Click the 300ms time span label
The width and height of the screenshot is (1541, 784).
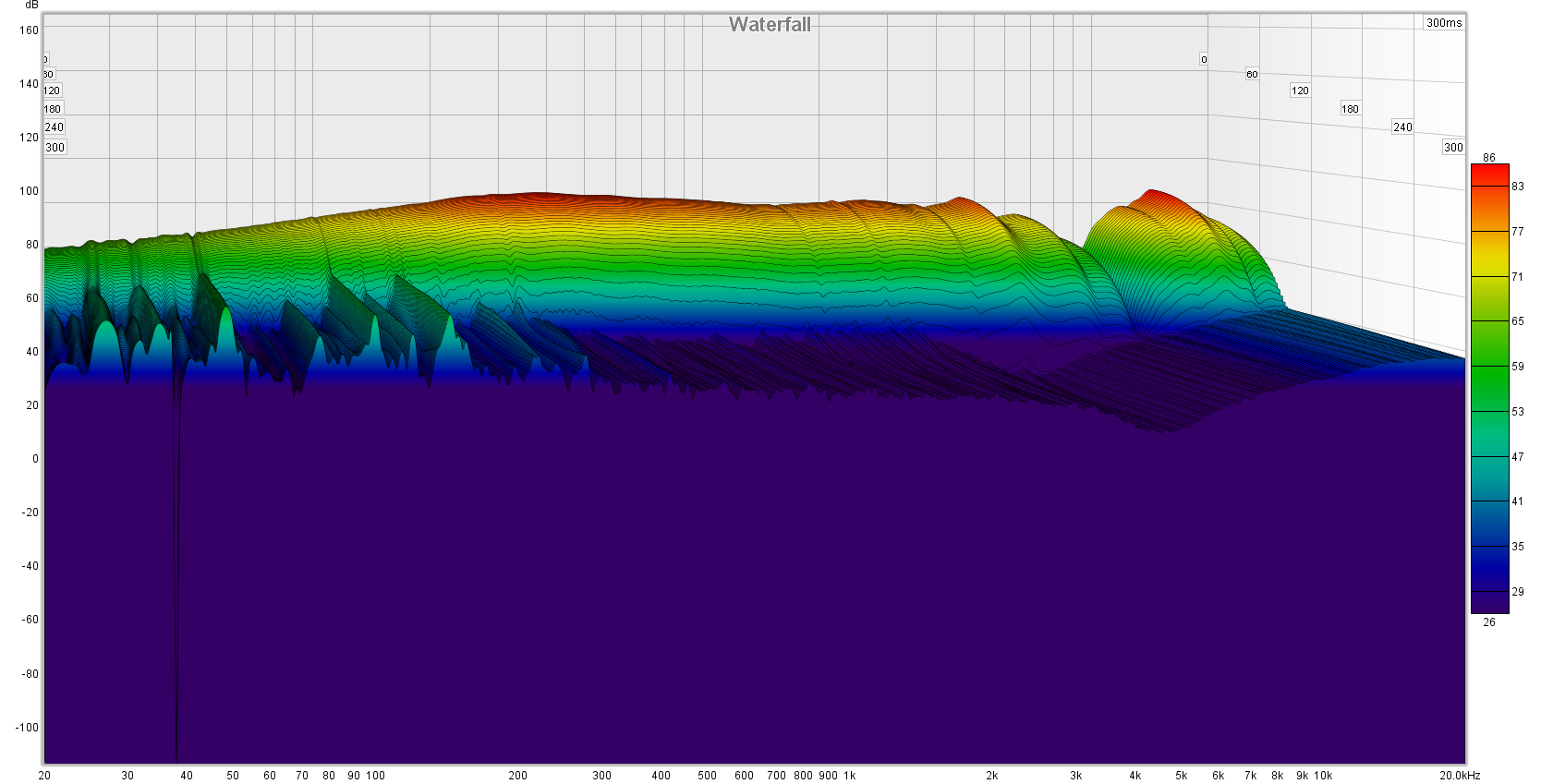(1443, 23)
